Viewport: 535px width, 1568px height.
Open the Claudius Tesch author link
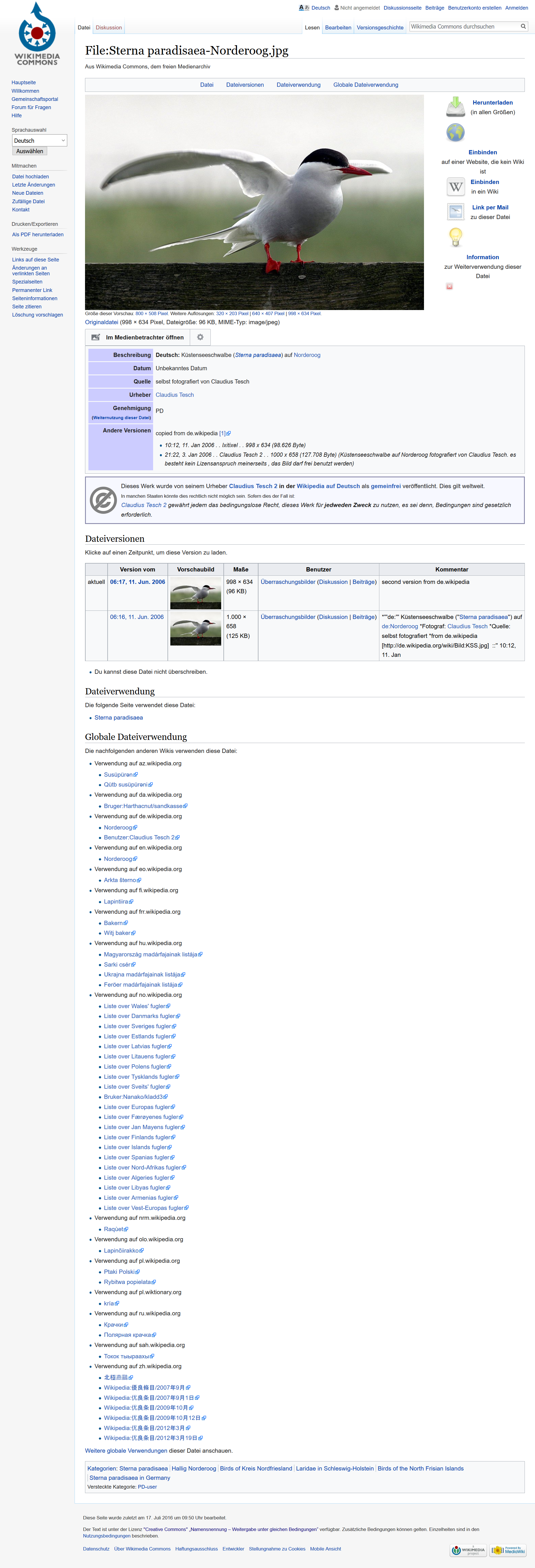pos(175,395)
